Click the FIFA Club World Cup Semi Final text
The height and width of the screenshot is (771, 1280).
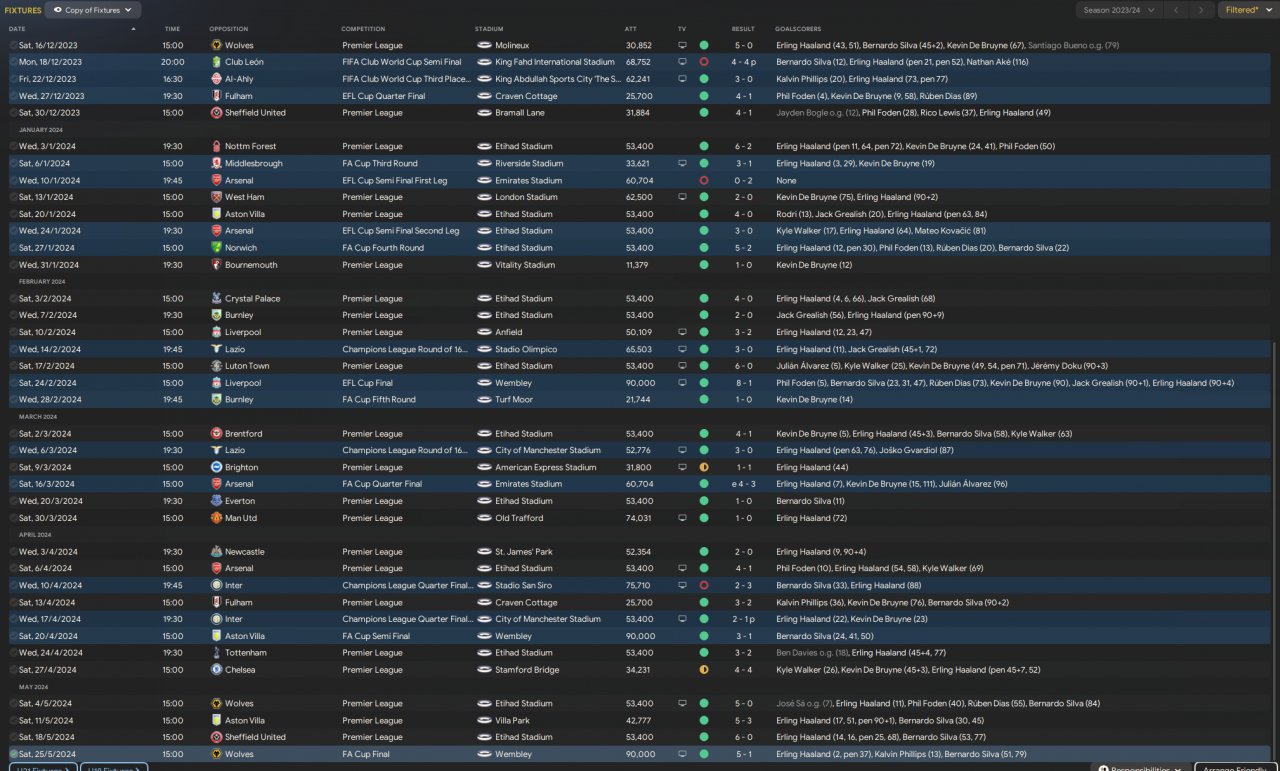(402, 62)
